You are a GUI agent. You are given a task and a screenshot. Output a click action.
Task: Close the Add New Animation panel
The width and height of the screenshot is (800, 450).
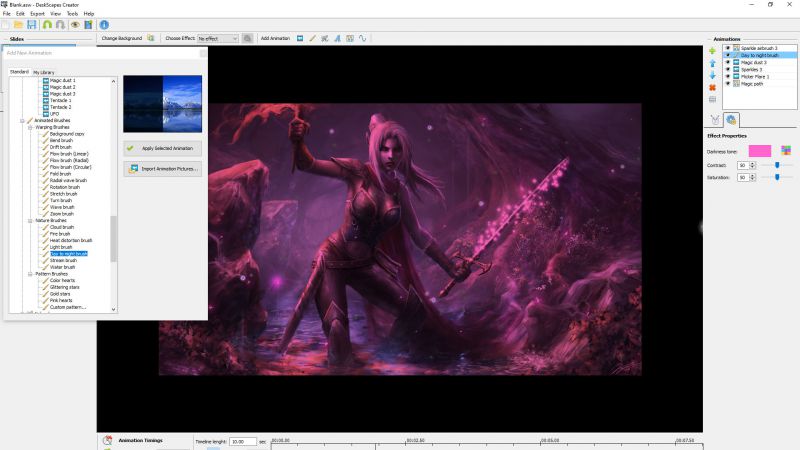[x=203, y=53]
